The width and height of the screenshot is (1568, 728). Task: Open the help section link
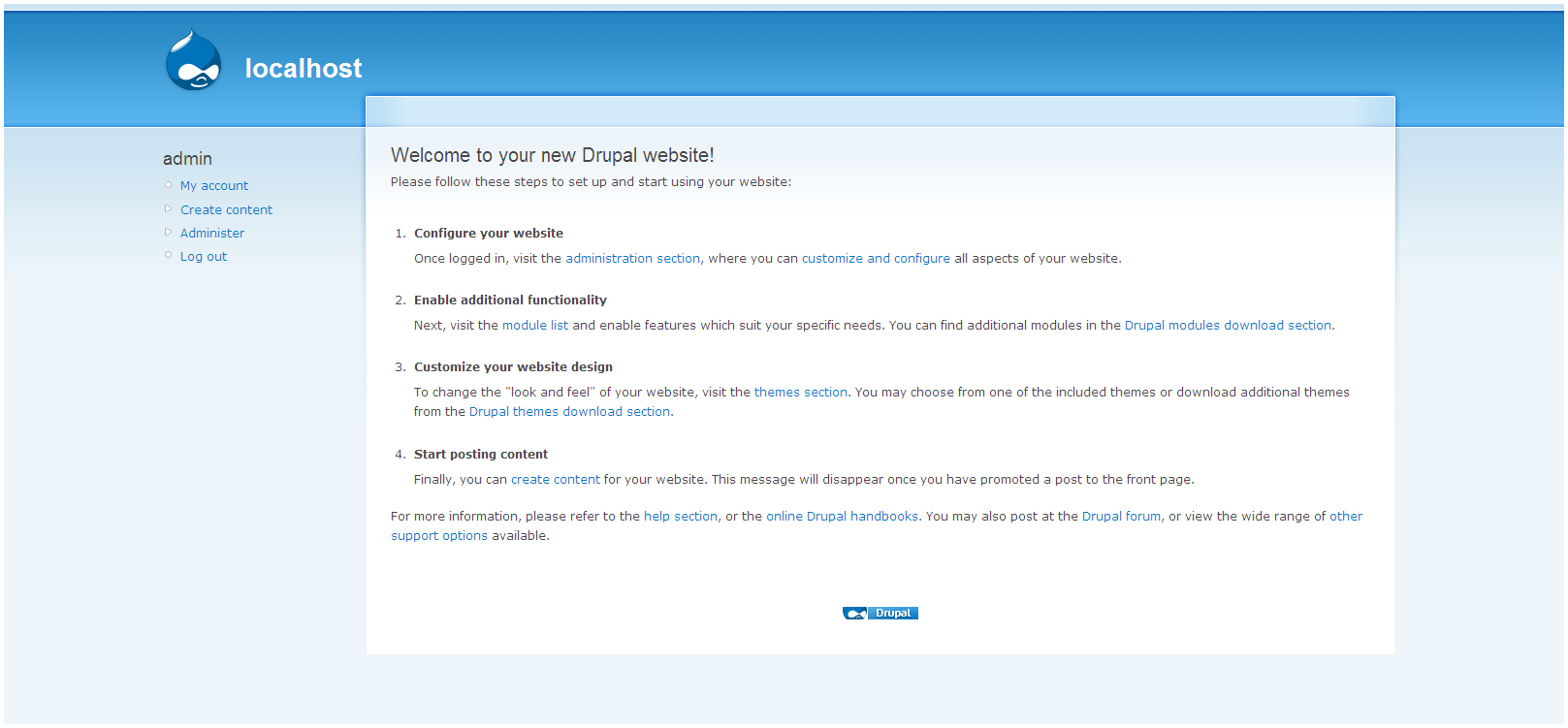point(681,516)
